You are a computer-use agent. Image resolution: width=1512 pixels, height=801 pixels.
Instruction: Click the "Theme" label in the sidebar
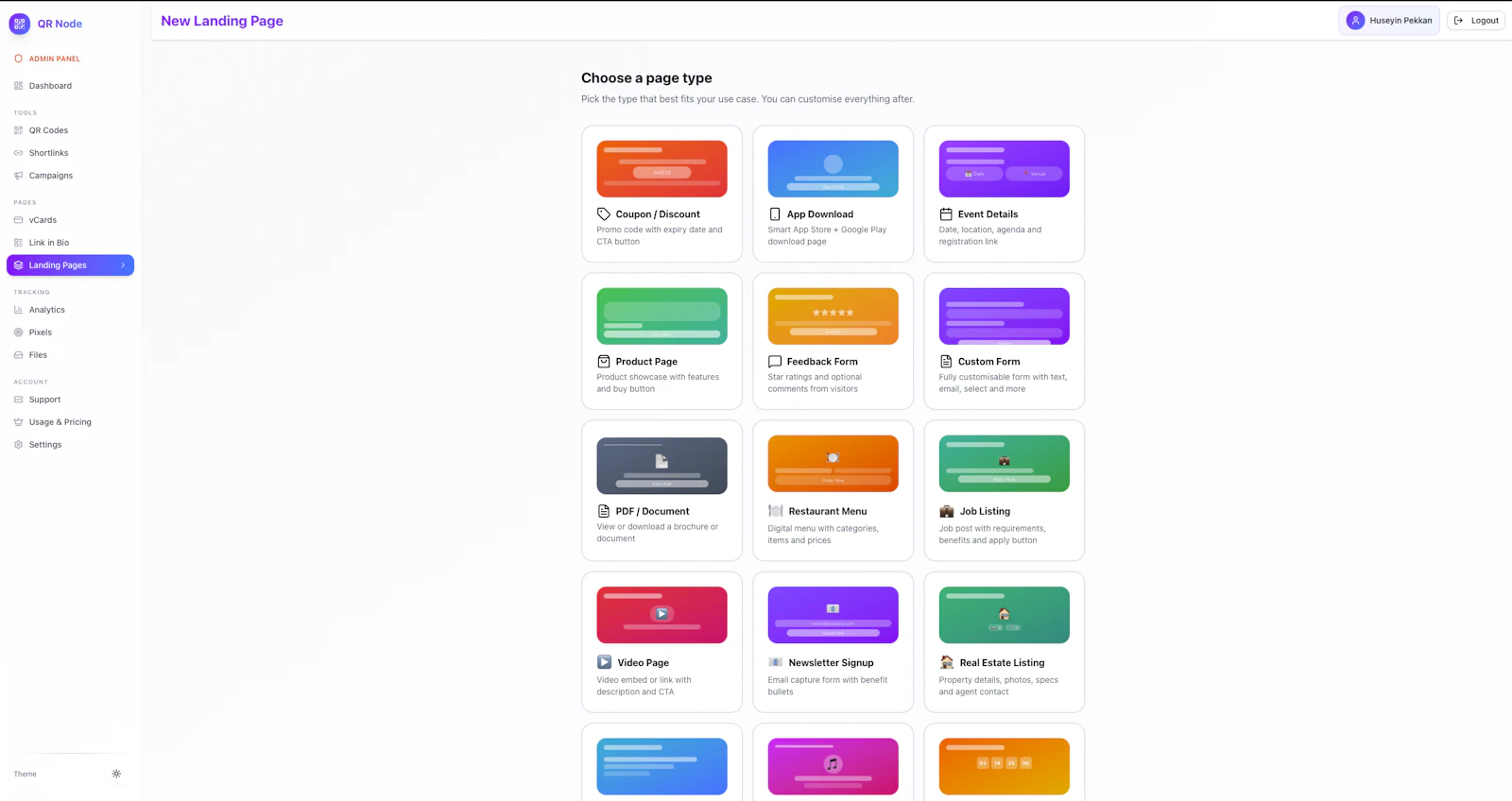coord(26,775)
